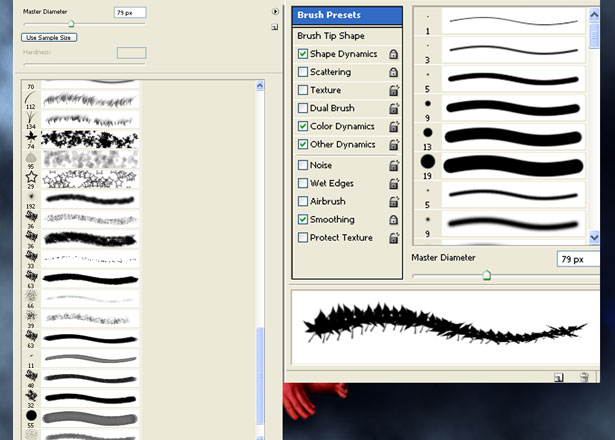Click the lock icon beside Smoothing
Screen dimensions: 615x440
click(393, 220)
